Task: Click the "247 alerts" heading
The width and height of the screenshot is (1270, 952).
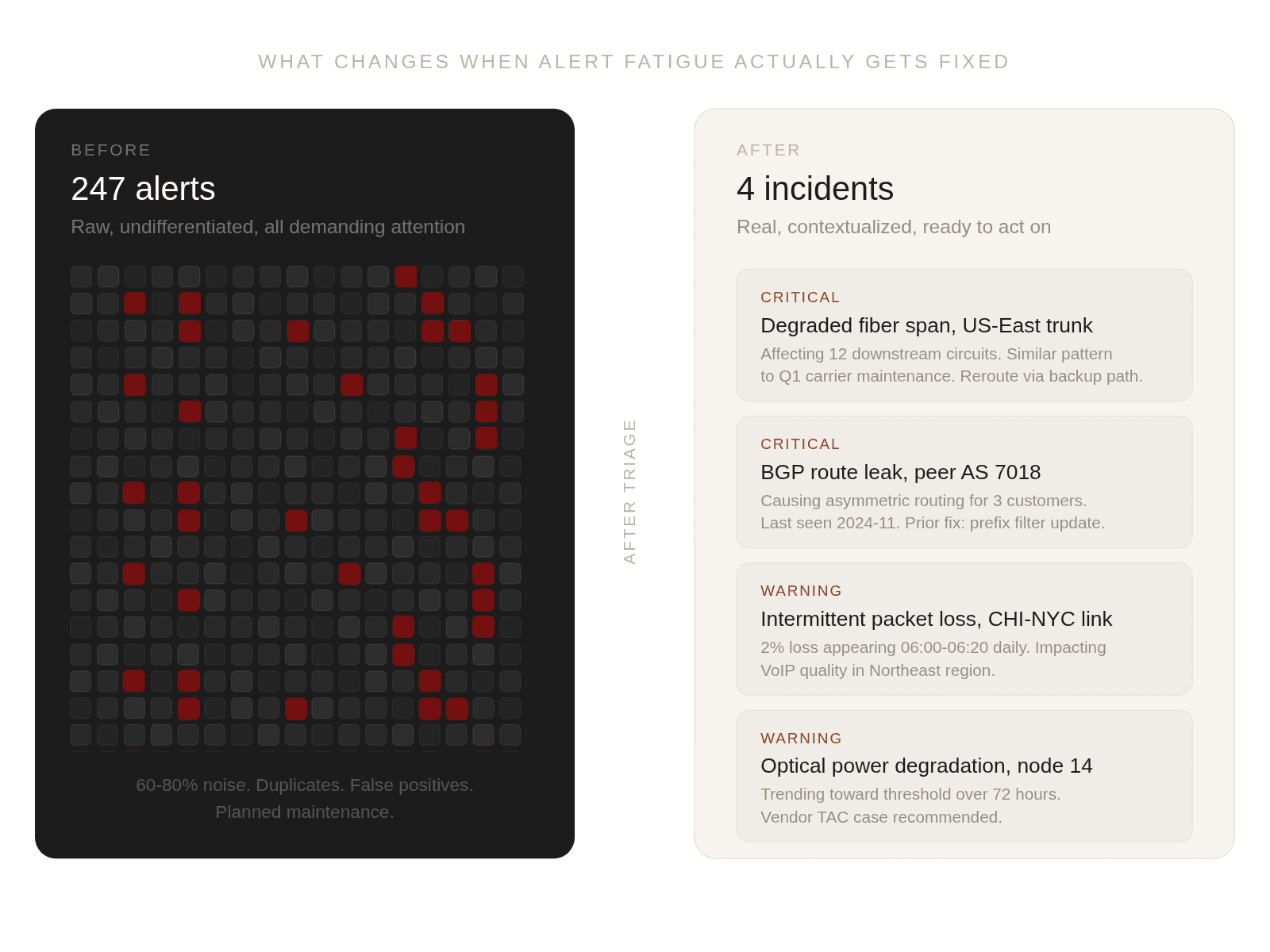Action: 143,189
